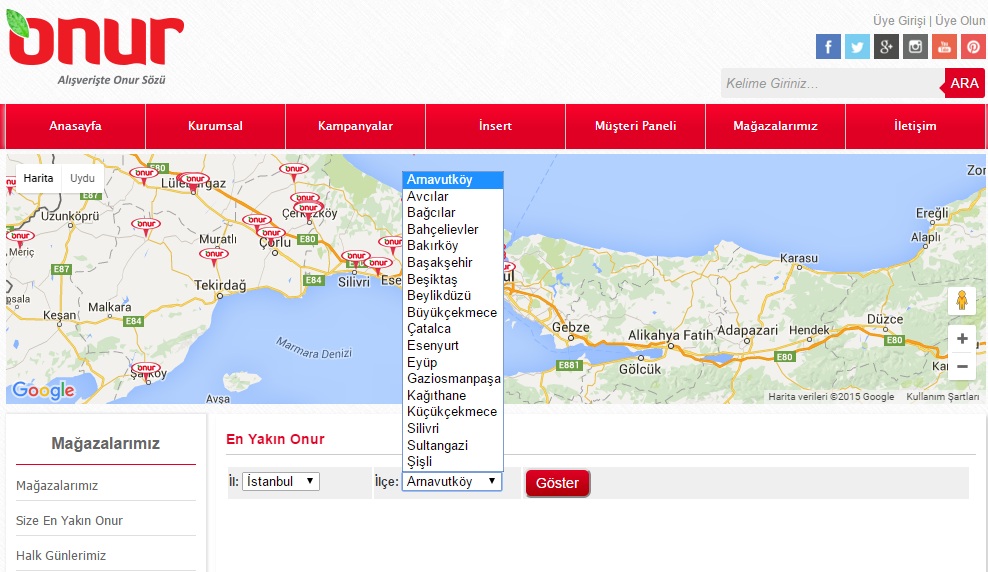Click the Onur marker above Muratlı
Image resolution: width=988 pixels, height=572 pixels.
(x=214, y=256)
